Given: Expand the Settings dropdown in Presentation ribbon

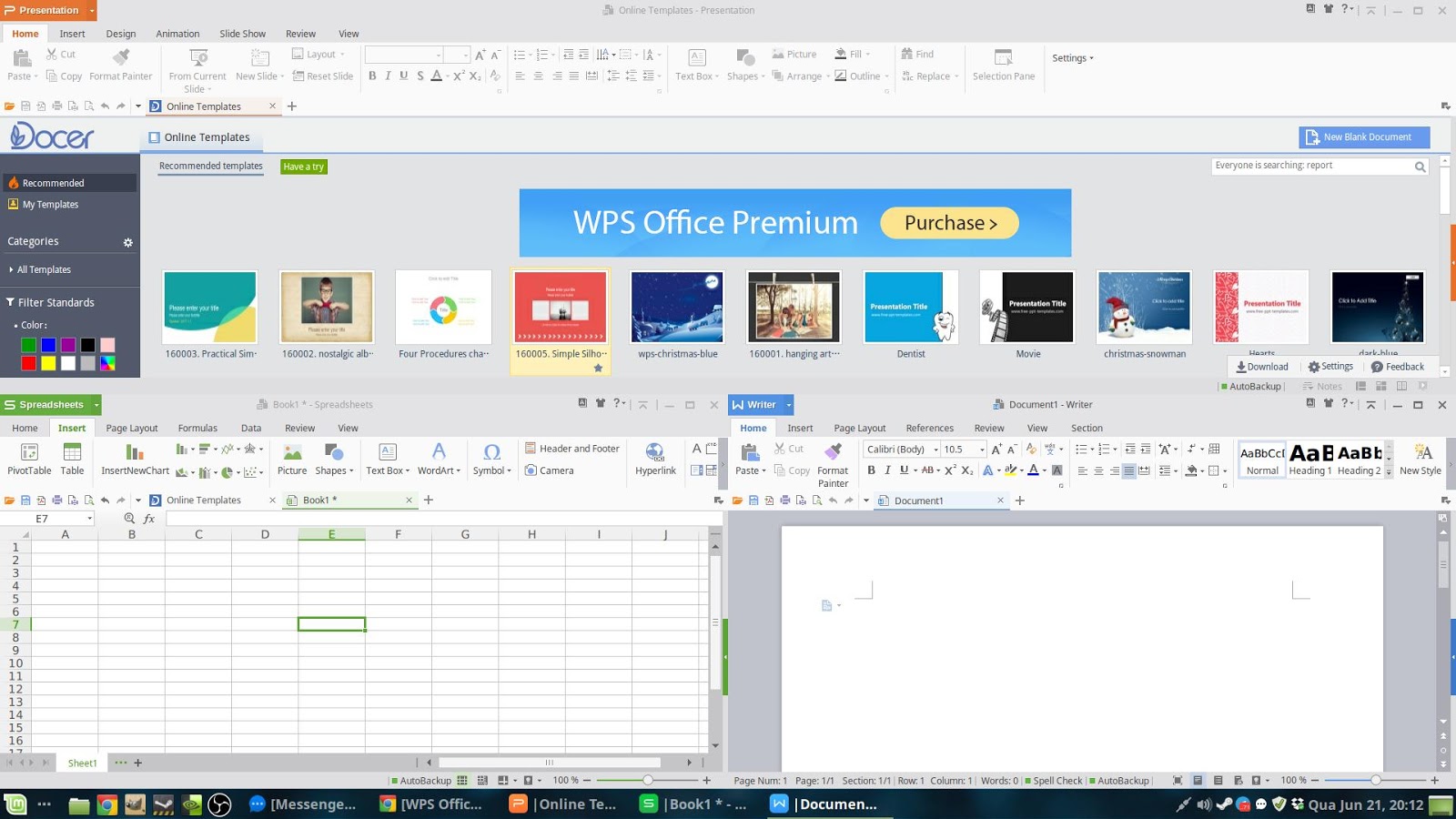Looking at the screenshot, I should coord(1073,58).
